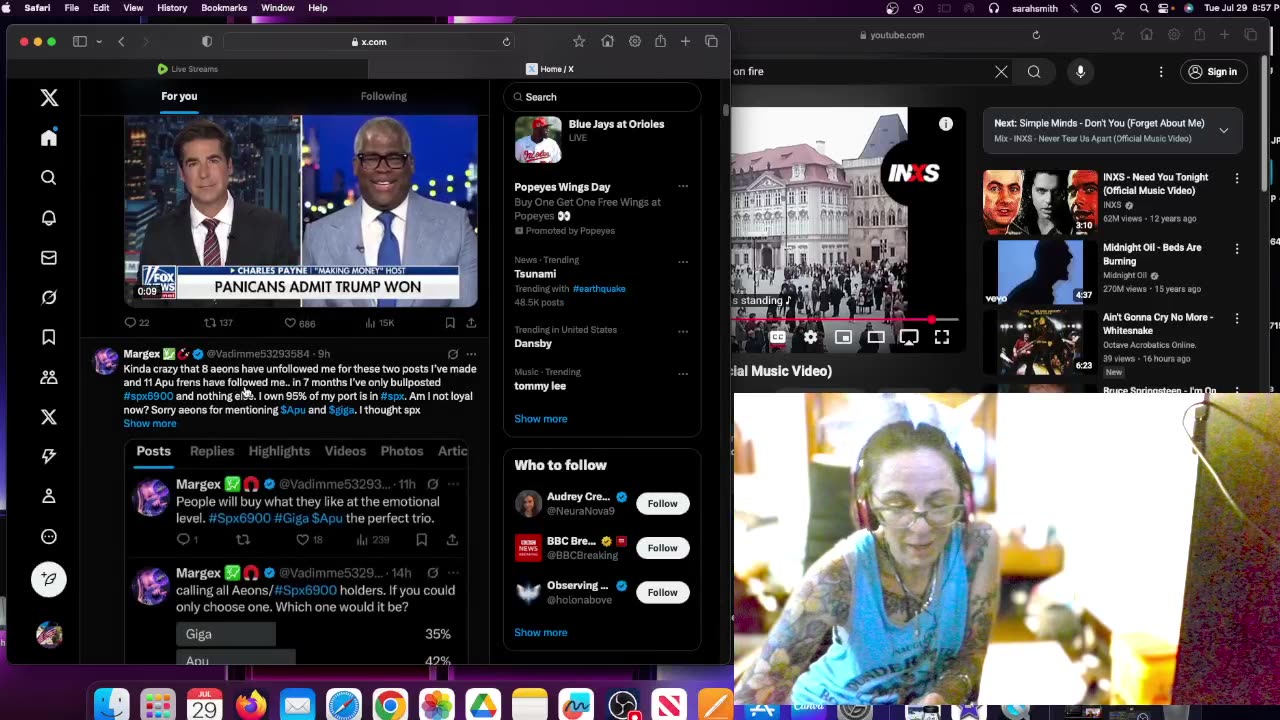The width and height of the screenshot is (1280, 720).
Task: Share the Fox News video post
Action: [471, 323]
